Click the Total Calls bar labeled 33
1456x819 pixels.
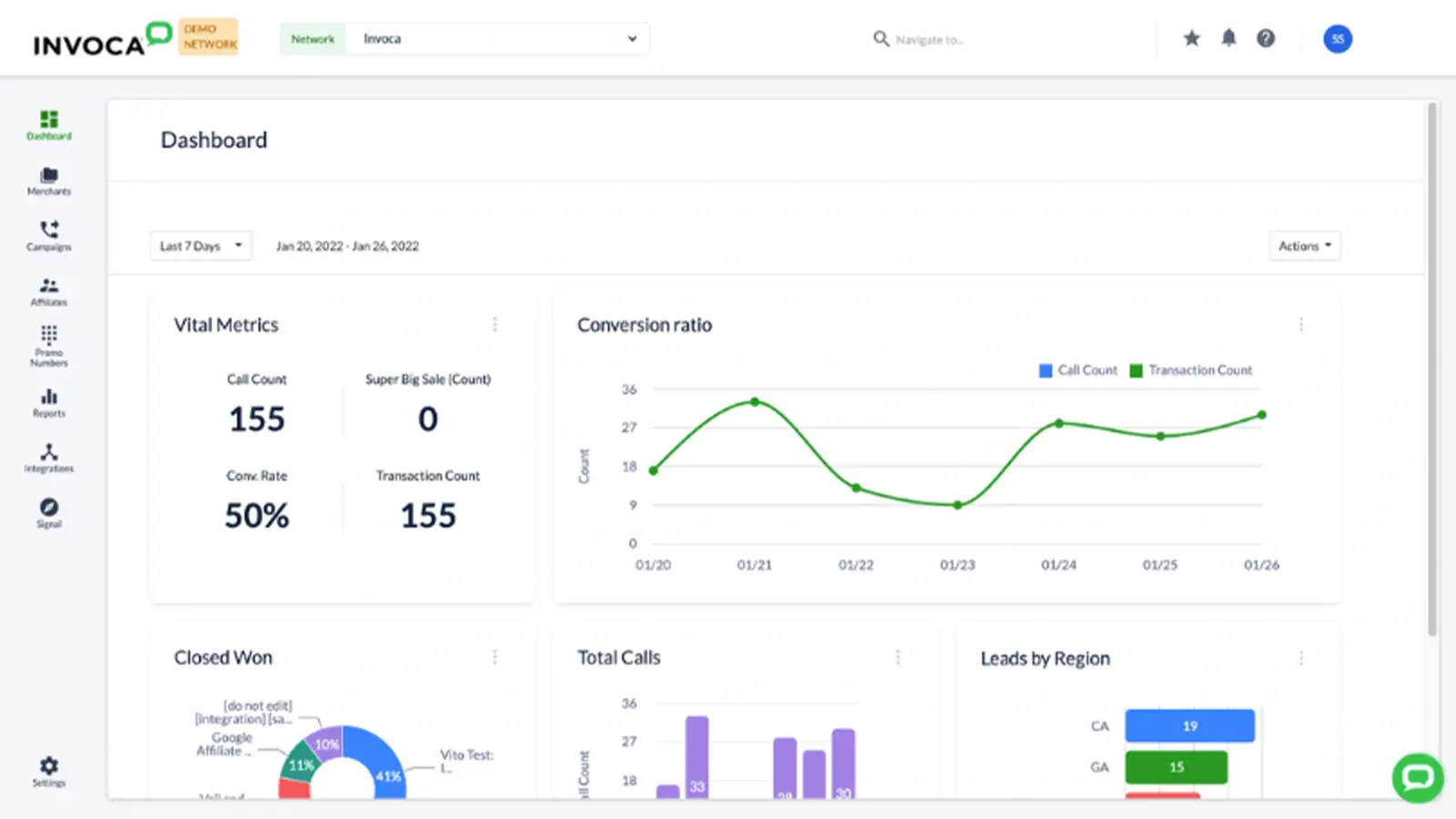click(697, 757)
